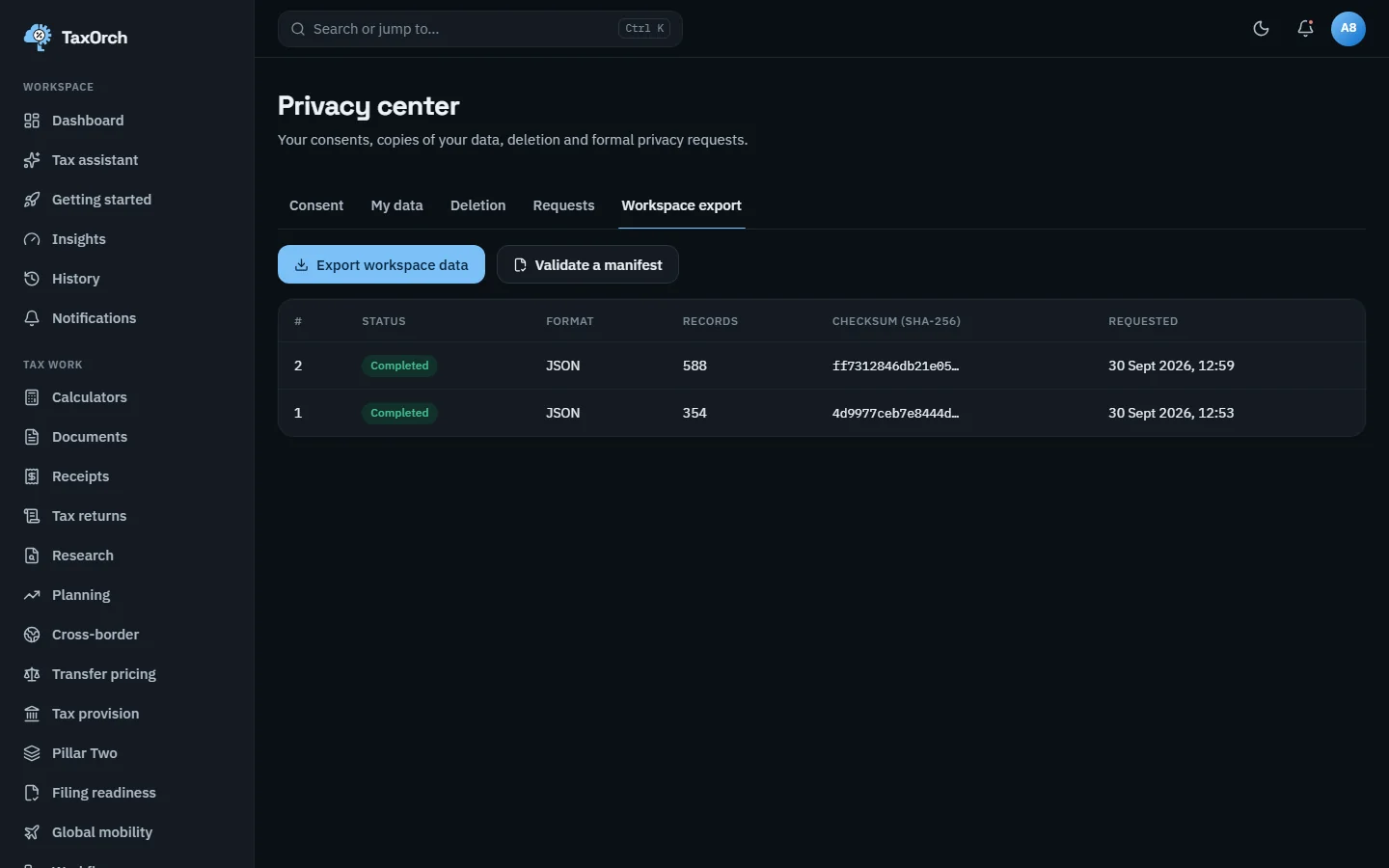Open Dashboard icon in sidebar
This screenshot has height=868, width=1389.
coord(32,121)
